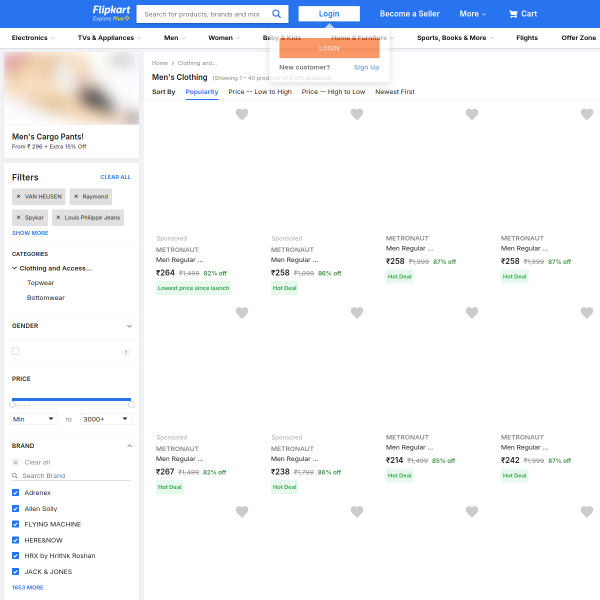
Task: Select Topwear category
Action: 40,283
